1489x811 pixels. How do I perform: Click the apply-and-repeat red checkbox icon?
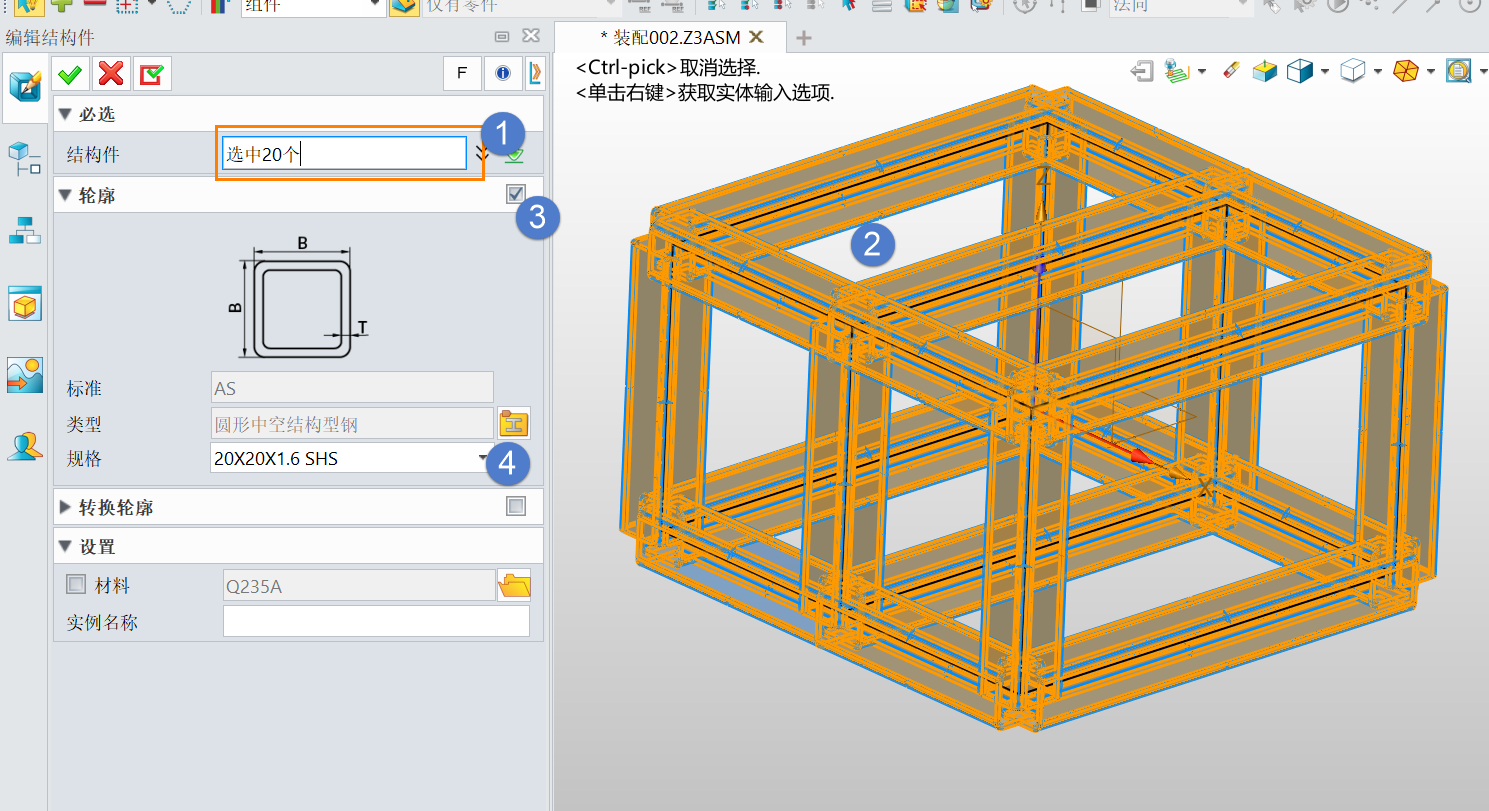tap(153, 73)
